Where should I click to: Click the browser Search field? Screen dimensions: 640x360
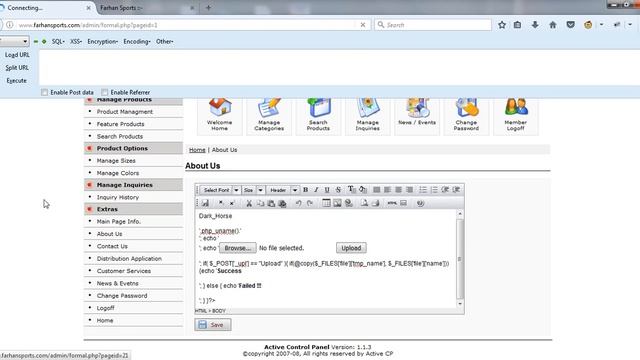coord(433,25)
